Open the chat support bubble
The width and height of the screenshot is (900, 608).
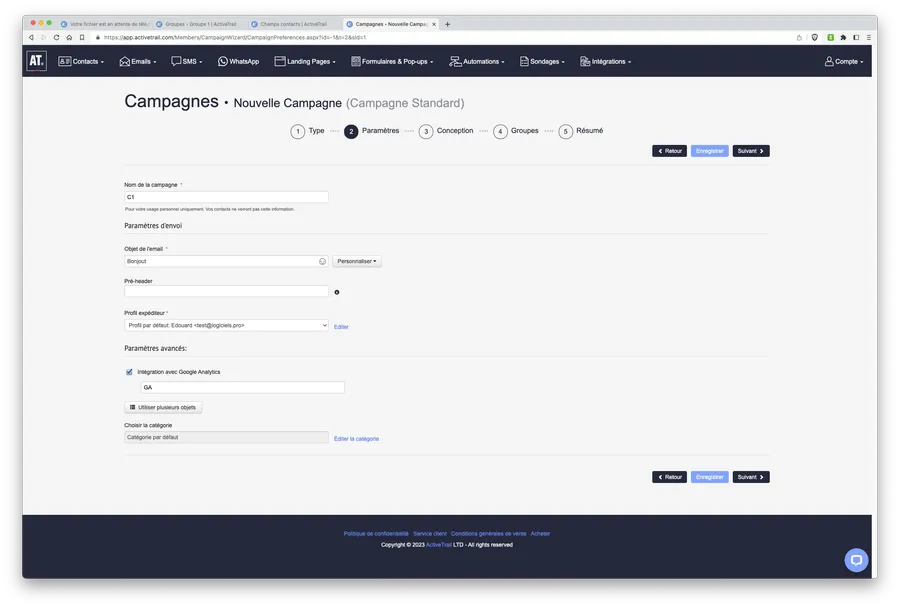tap(856, 560)
